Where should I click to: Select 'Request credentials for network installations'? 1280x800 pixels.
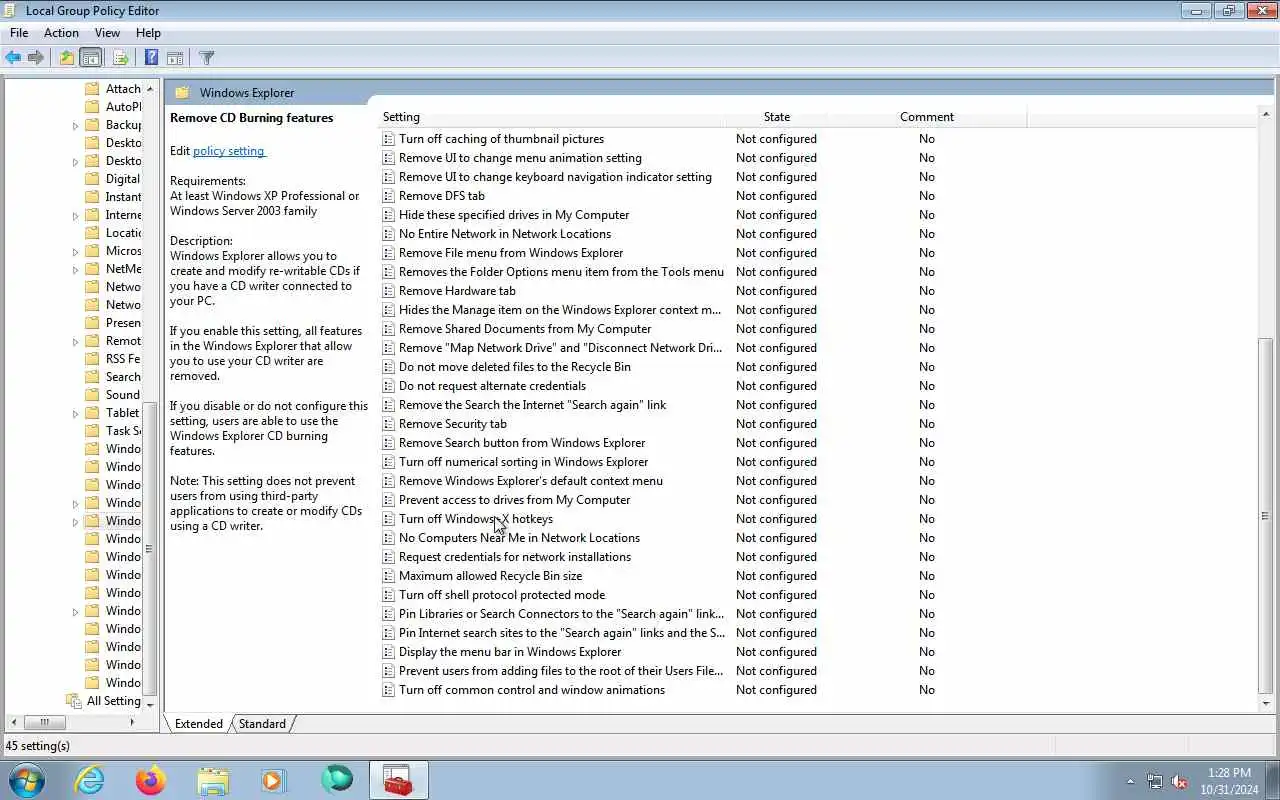pyautogui.click(x=515, y=557)
